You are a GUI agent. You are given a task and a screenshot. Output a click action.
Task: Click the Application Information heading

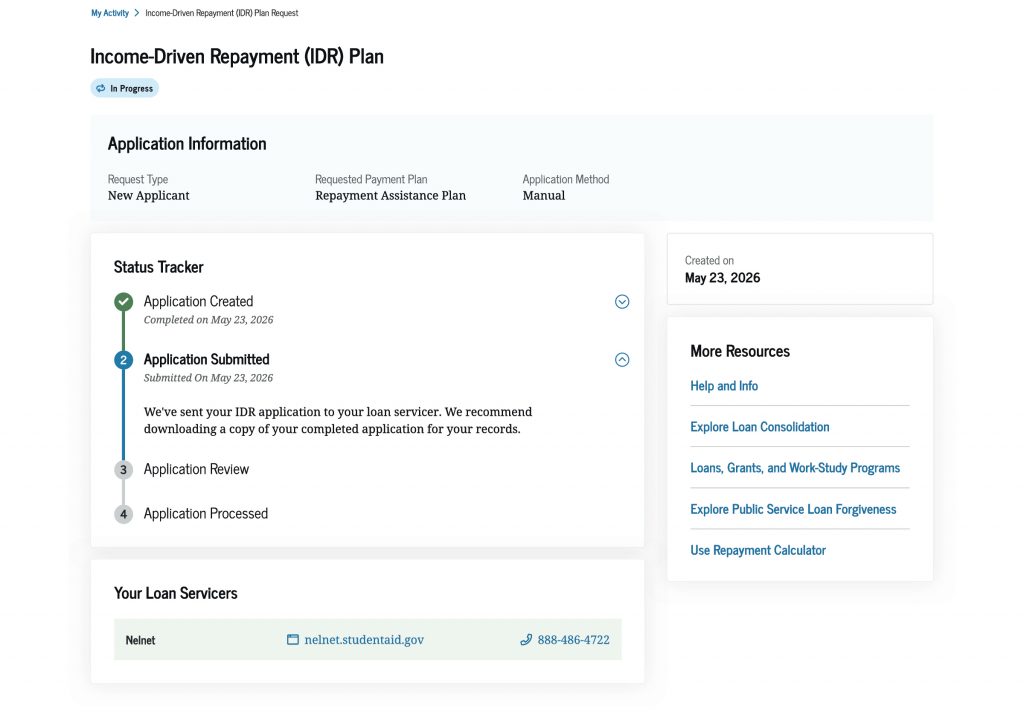click(x=187, y=144)
